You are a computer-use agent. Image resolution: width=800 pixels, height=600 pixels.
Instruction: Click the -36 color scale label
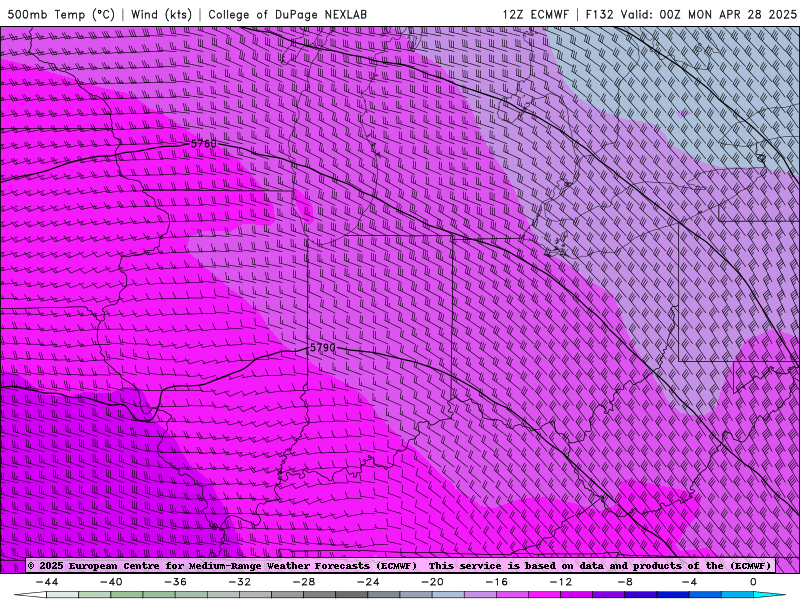[x=176, y=582]
